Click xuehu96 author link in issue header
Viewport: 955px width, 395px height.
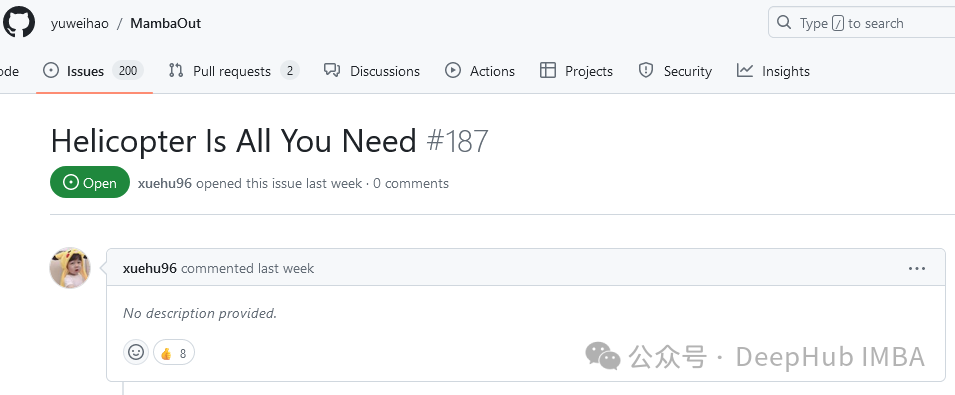164,184
